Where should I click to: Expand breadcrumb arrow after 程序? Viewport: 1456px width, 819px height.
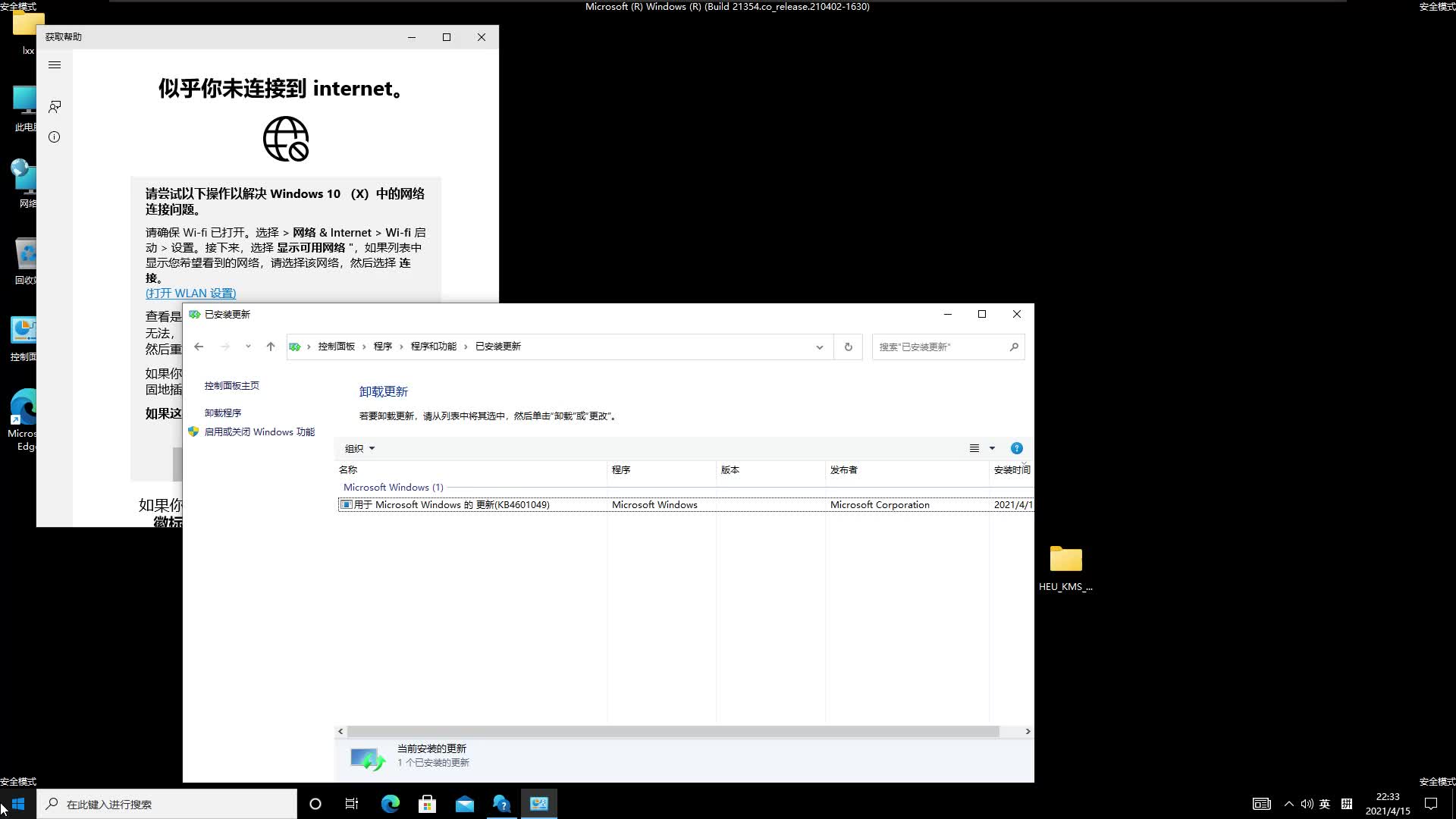point(401,347)
